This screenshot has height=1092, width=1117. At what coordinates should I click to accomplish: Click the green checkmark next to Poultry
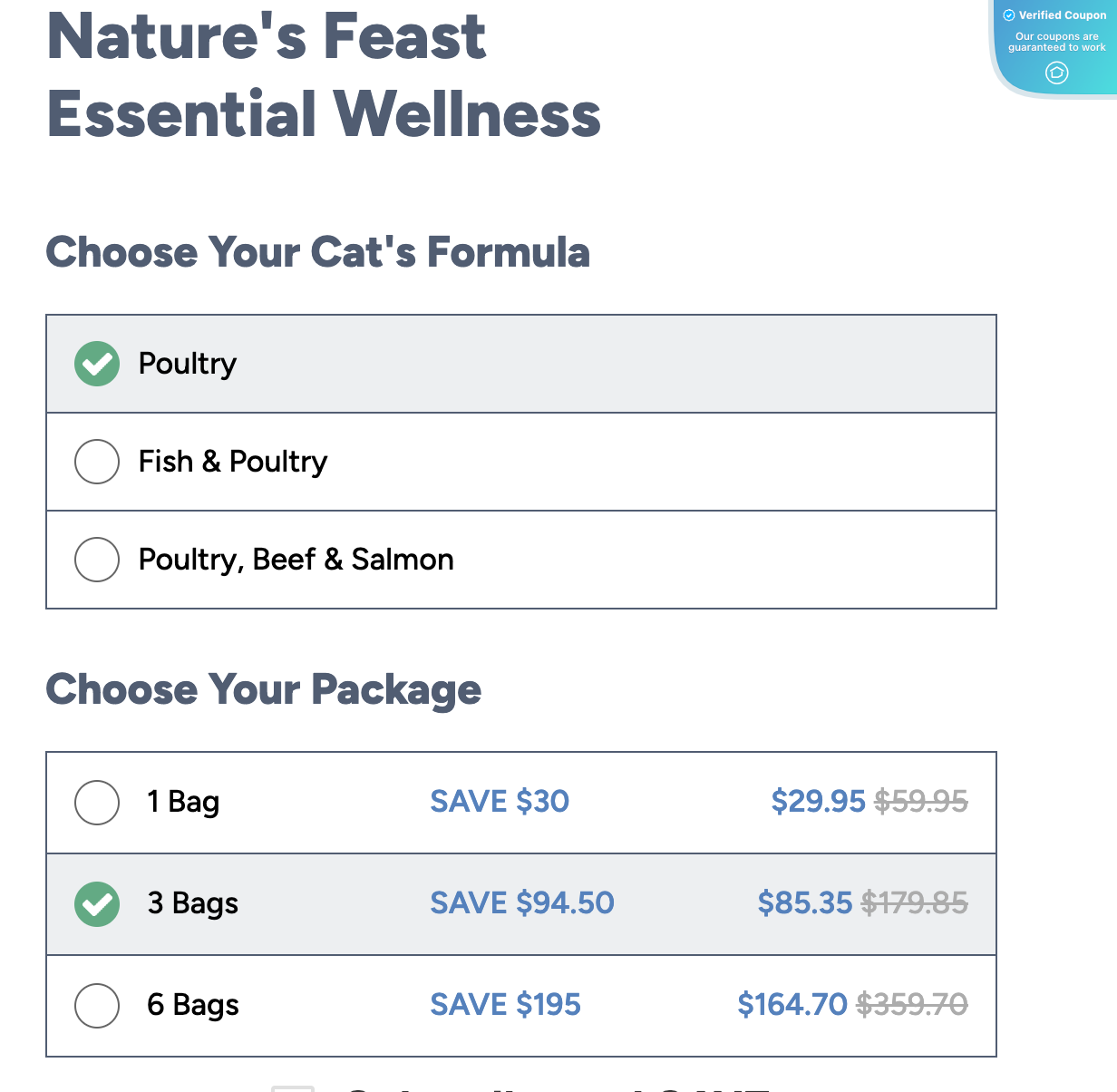(x=96, y=364)
